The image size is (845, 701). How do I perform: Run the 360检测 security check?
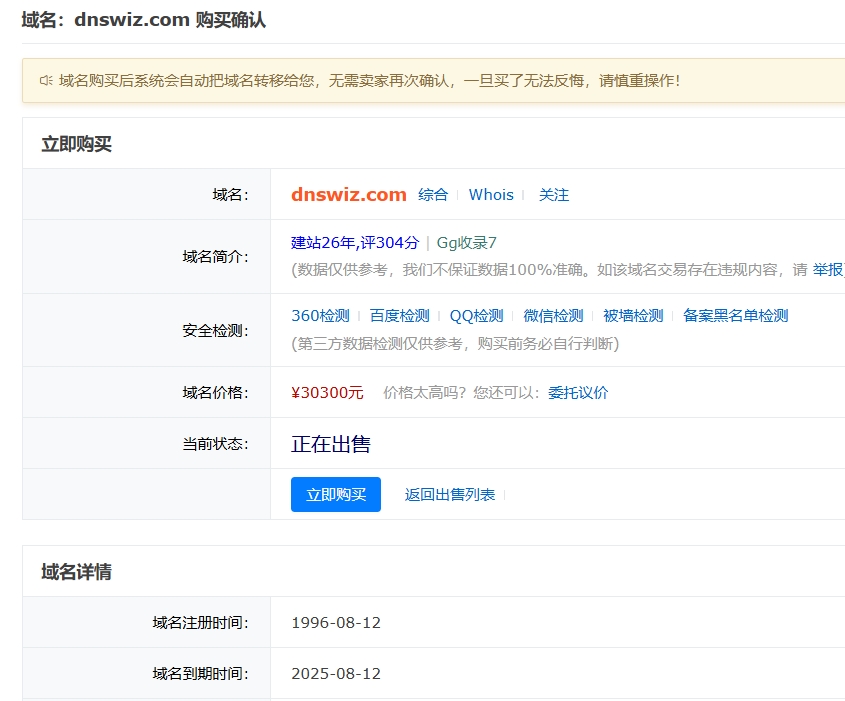tap(320, 316)
